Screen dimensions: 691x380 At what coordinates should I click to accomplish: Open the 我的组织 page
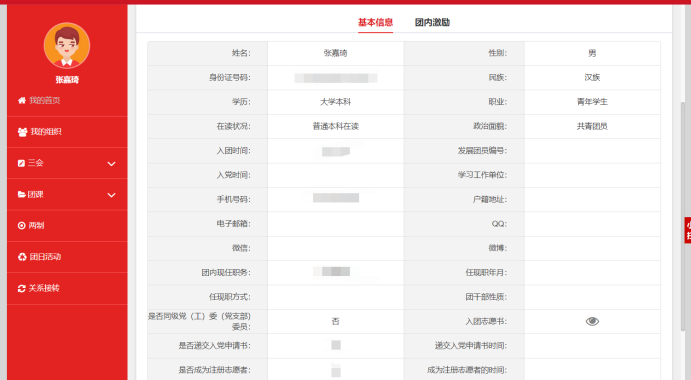67,132
